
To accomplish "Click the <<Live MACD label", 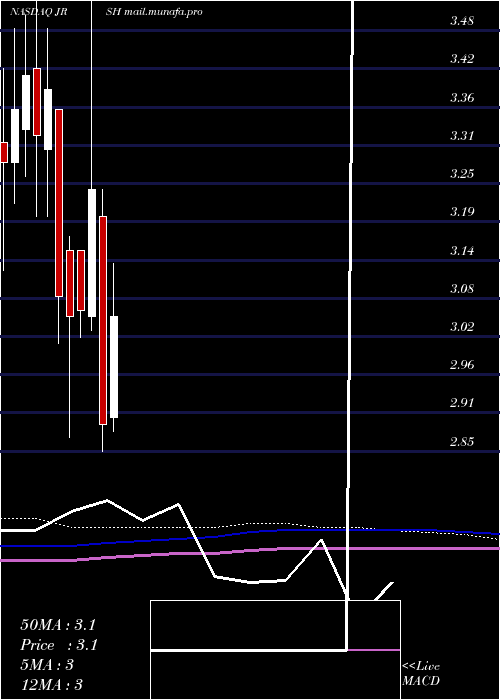I will point(421,673).
